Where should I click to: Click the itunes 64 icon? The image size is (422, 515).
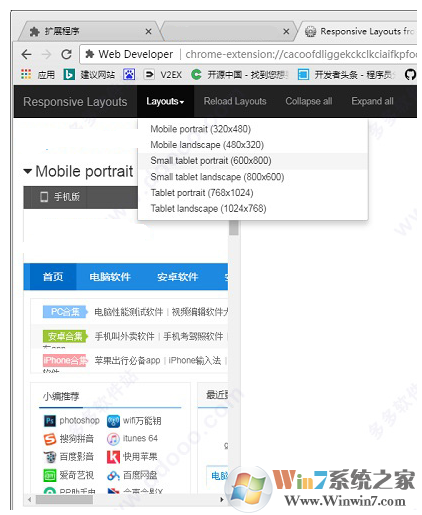click(113, 439)
